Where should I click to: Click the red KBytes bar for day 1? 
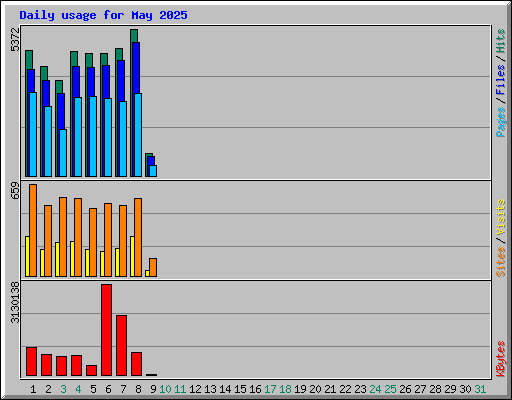click(32, 361)
